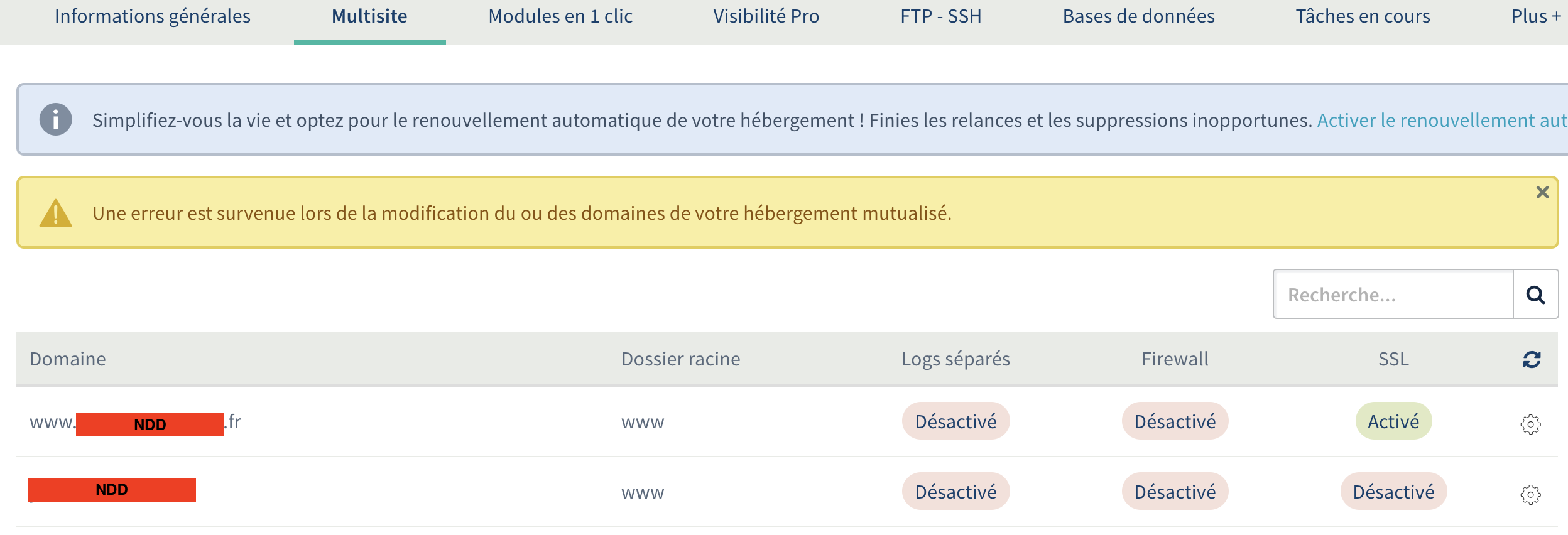Image resolution: width=1568 pixels, height=535 pixels.
Task: Click the first row's Firewall Désactivé badge
Action: click(1175, 421)
